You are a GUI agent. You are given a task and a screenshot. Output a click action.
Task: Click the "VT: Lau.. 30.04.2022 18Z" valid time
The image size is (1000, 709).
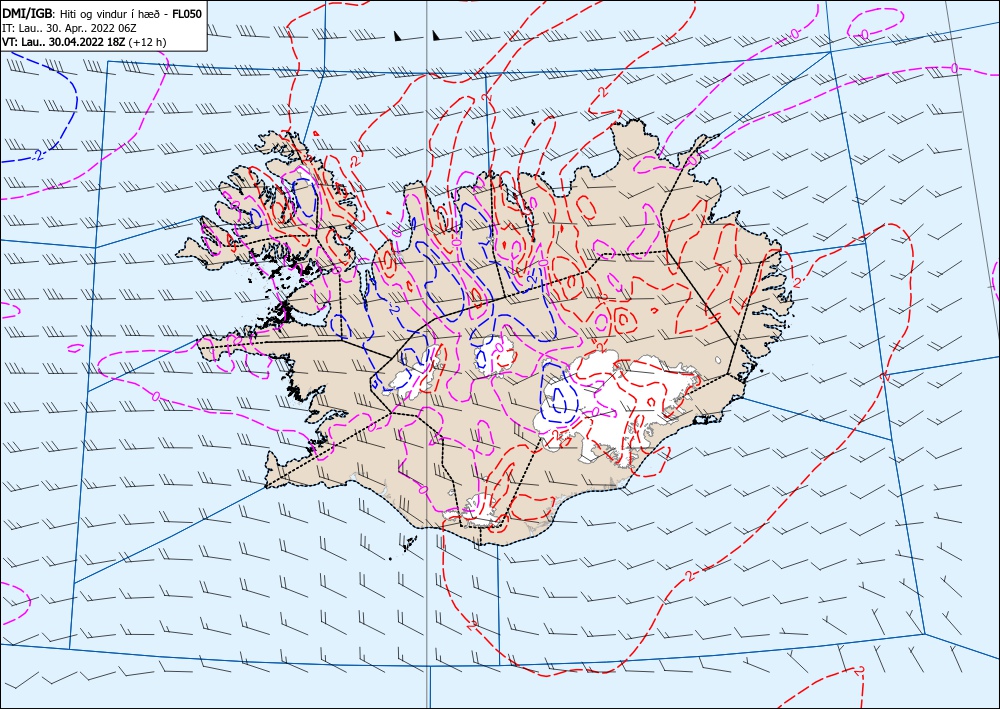coord(64,42)
